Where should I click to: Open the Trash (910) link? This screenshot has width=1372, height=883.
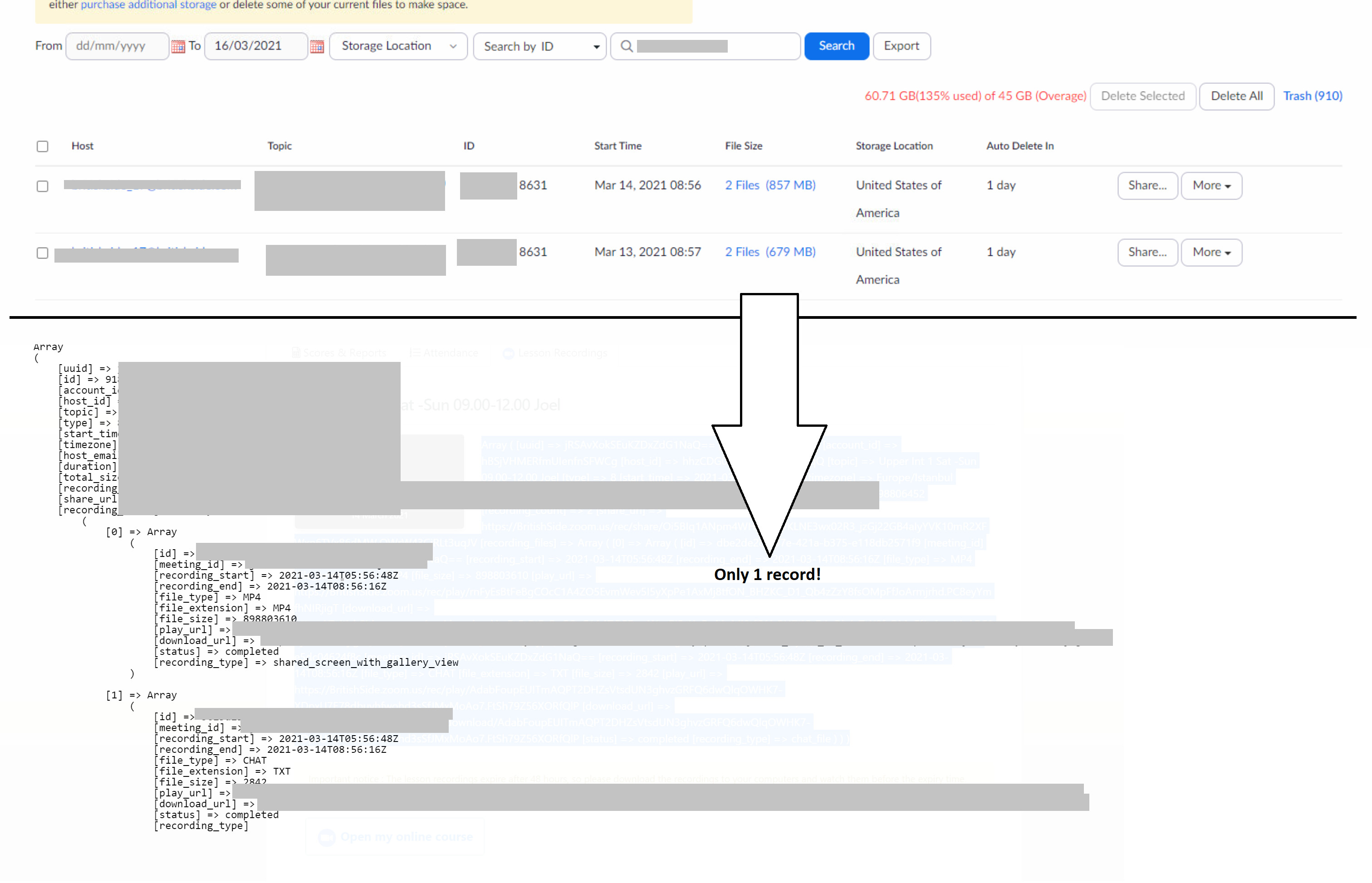tap(1313, 96)
